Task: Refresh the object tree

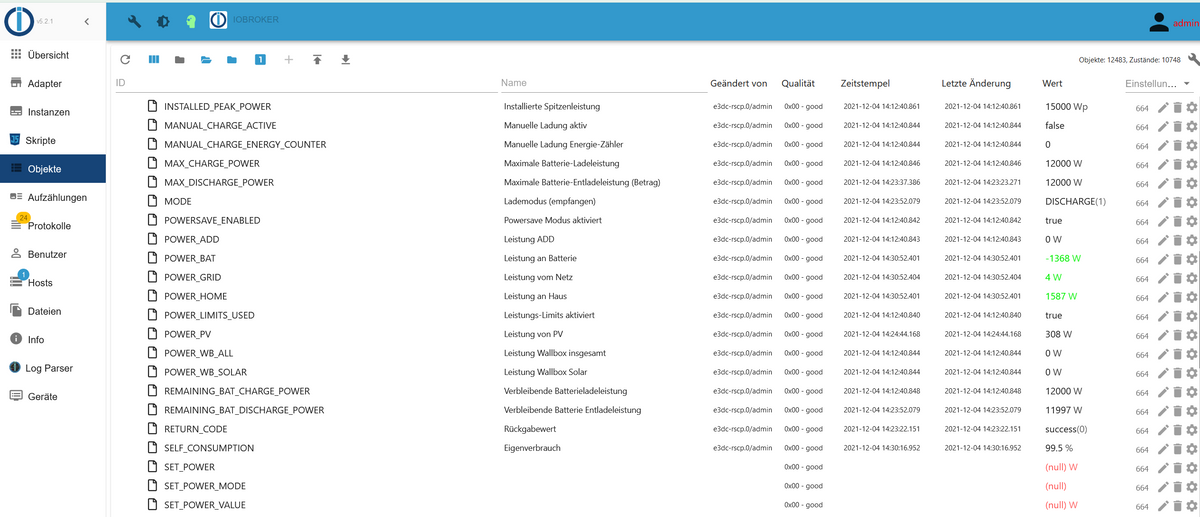Action: tap(125, 60)
